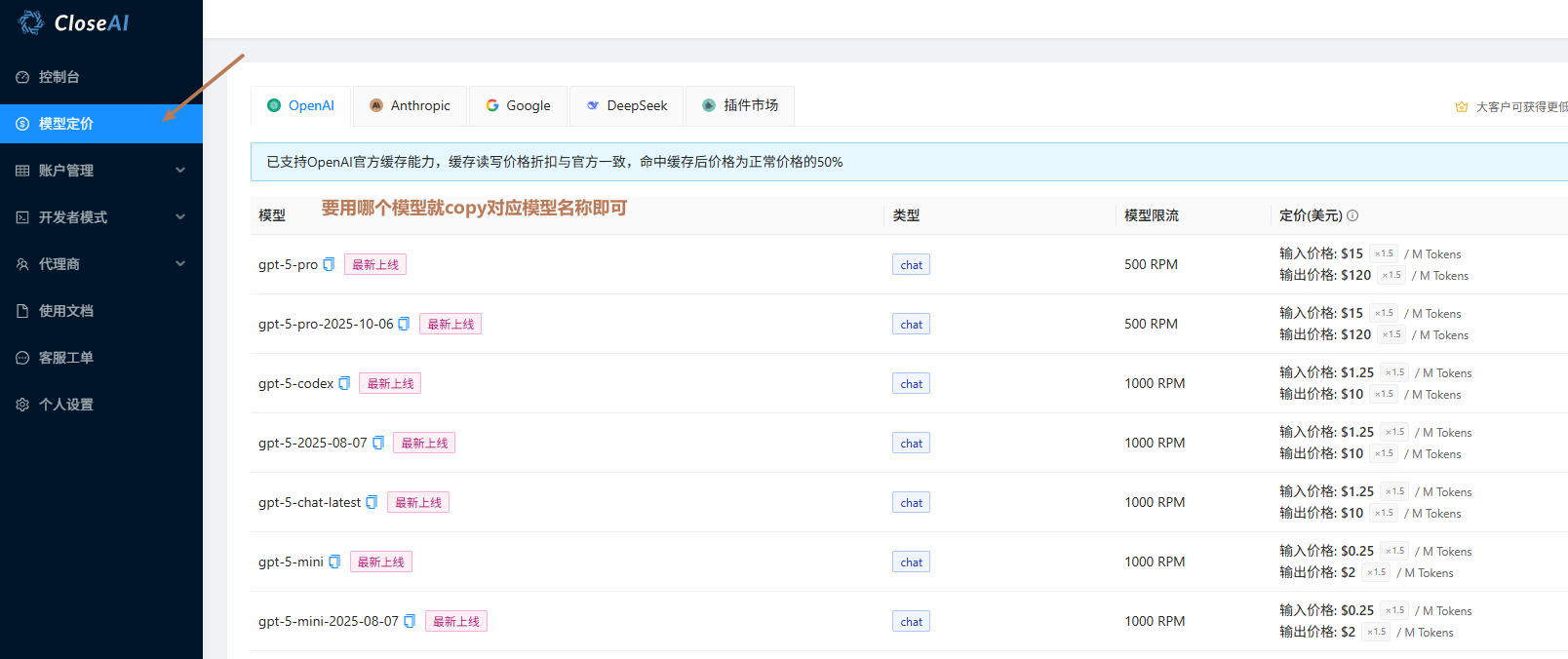
Task: Expand the 账户管理 submenu chevron
Action: click(x=180, y=170)
